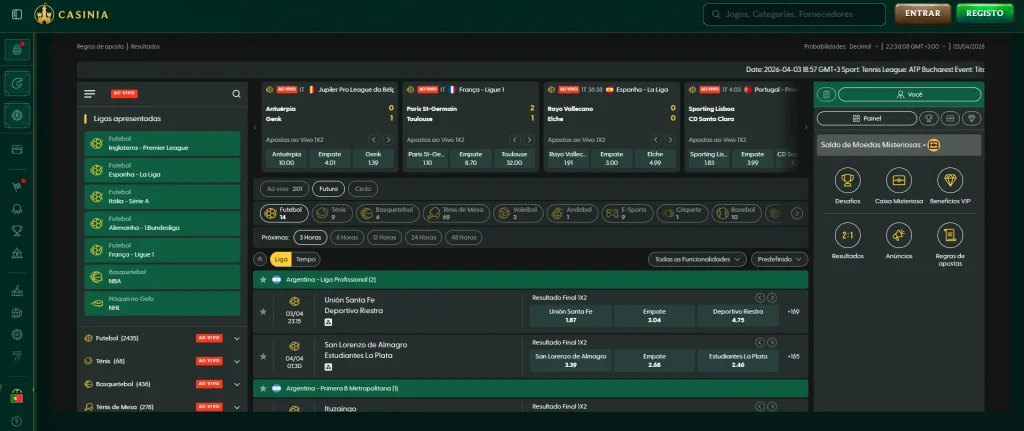Screen dimensions: 1024x431
Task: Favorite the San Lorenzo de Almagro match star
Action: coord(263,357)
